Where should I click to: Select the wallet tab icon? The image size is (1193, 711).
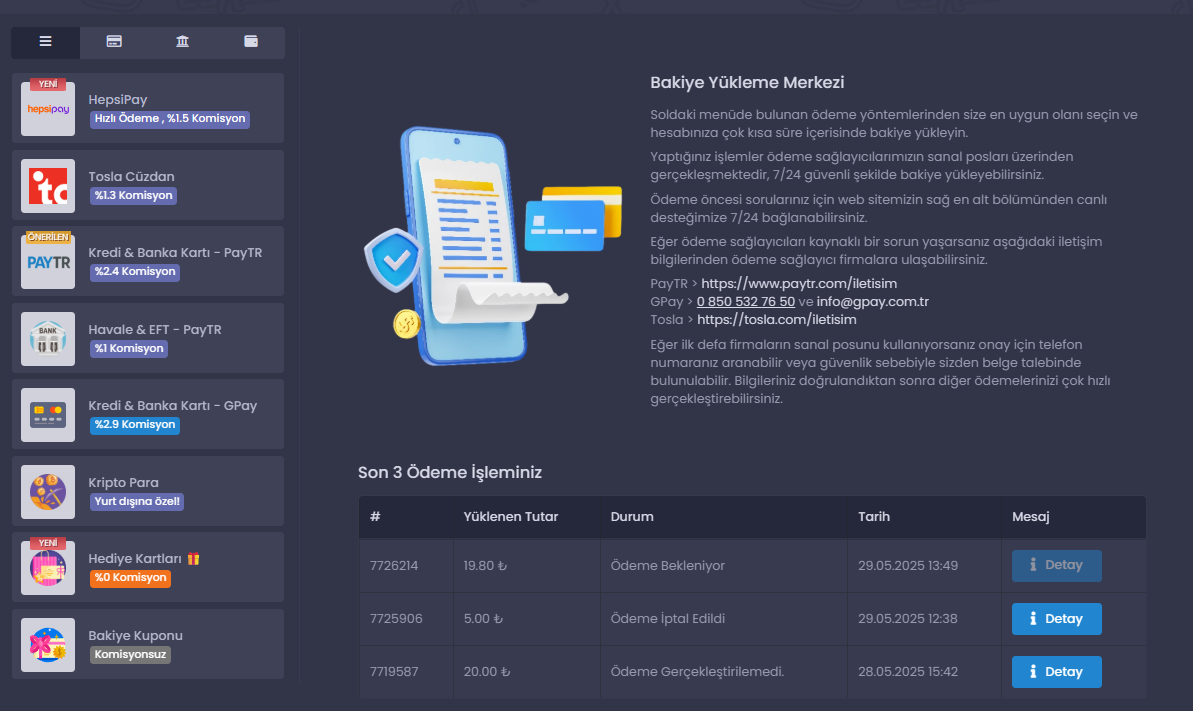251,42
